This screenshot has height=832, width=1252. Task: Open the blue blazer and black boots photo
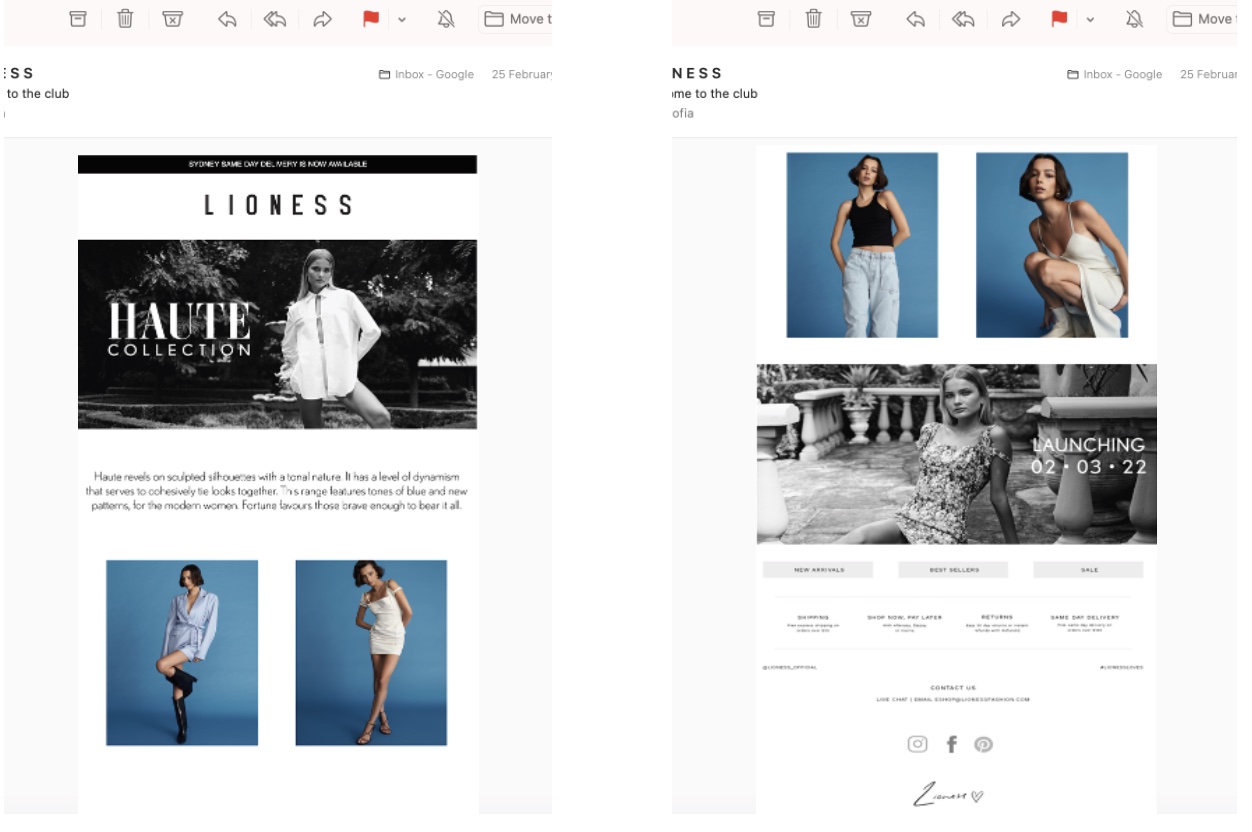click(182, 653)
